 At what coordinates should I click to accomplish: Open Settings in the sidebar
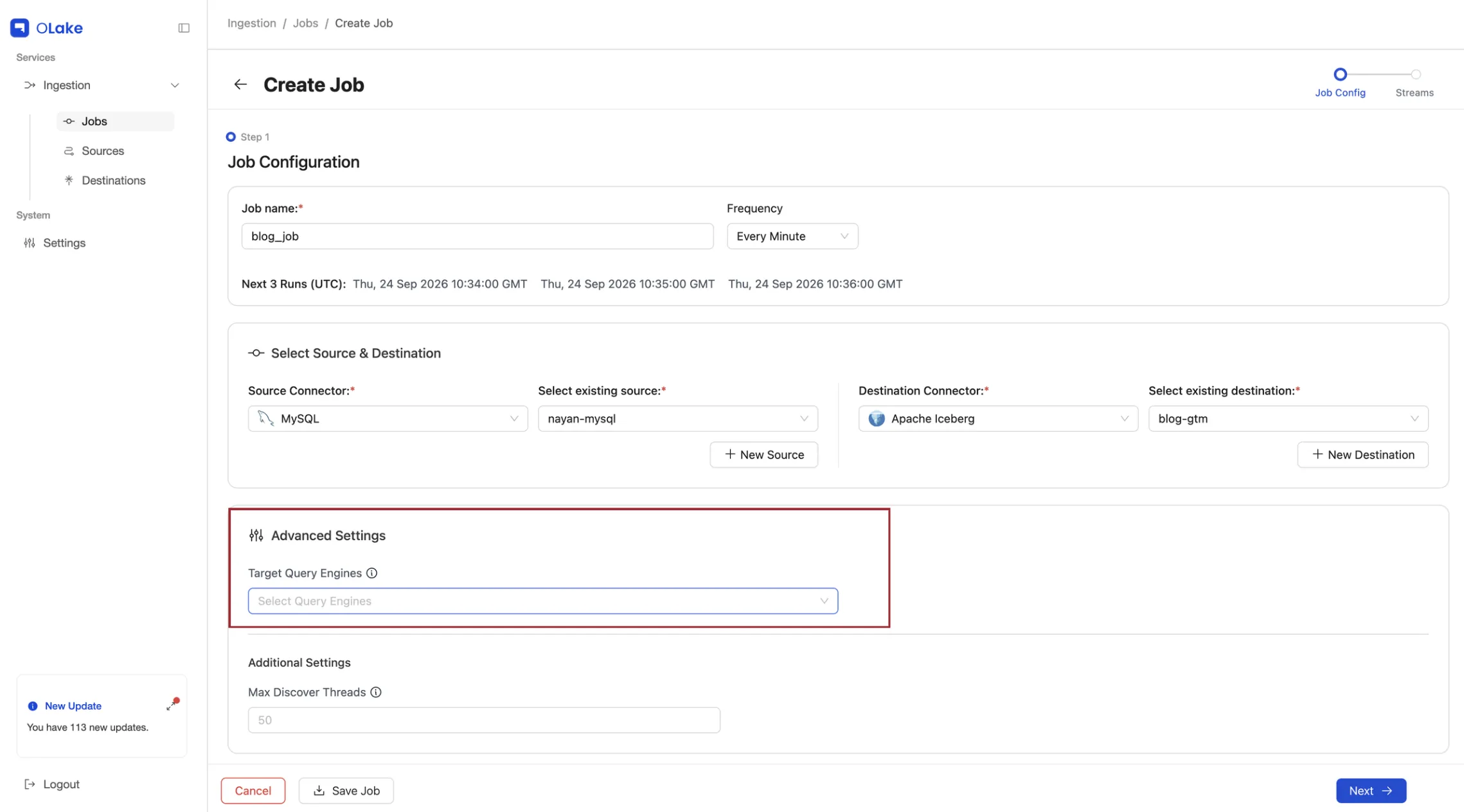[x=64, y=243]
